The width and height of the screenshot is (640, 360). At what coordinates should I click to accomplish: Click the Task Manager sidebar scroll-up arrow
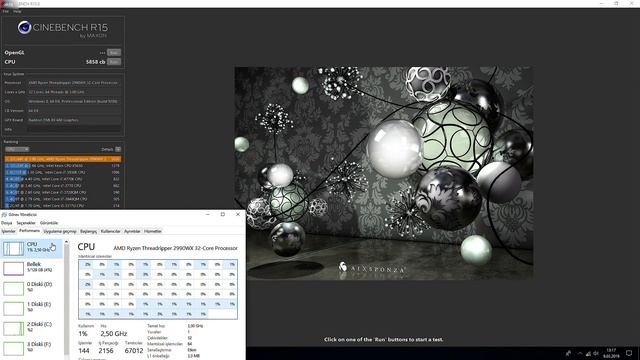coord(67,242)
